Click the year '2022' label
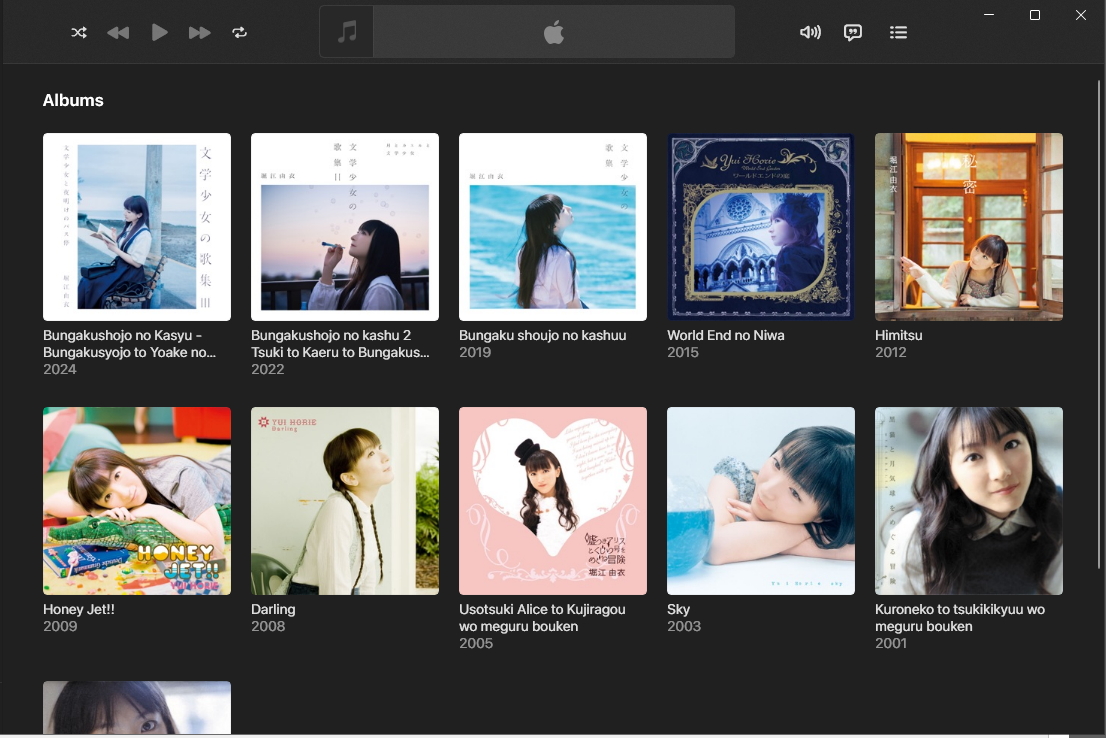Image resolution: width=1106 pixels, height=738 pixels. pyautogui.click(x=268, y=369)
